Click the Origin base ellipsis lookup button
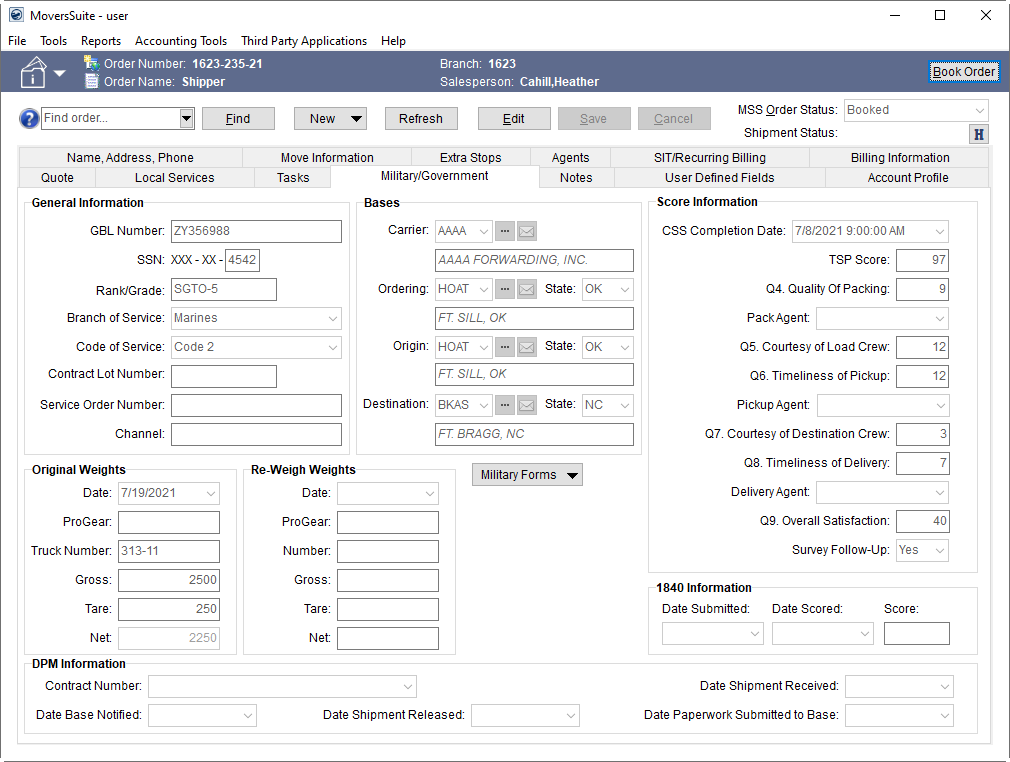The height and width of the screenshot is (762, 1010). click(504, 347)
